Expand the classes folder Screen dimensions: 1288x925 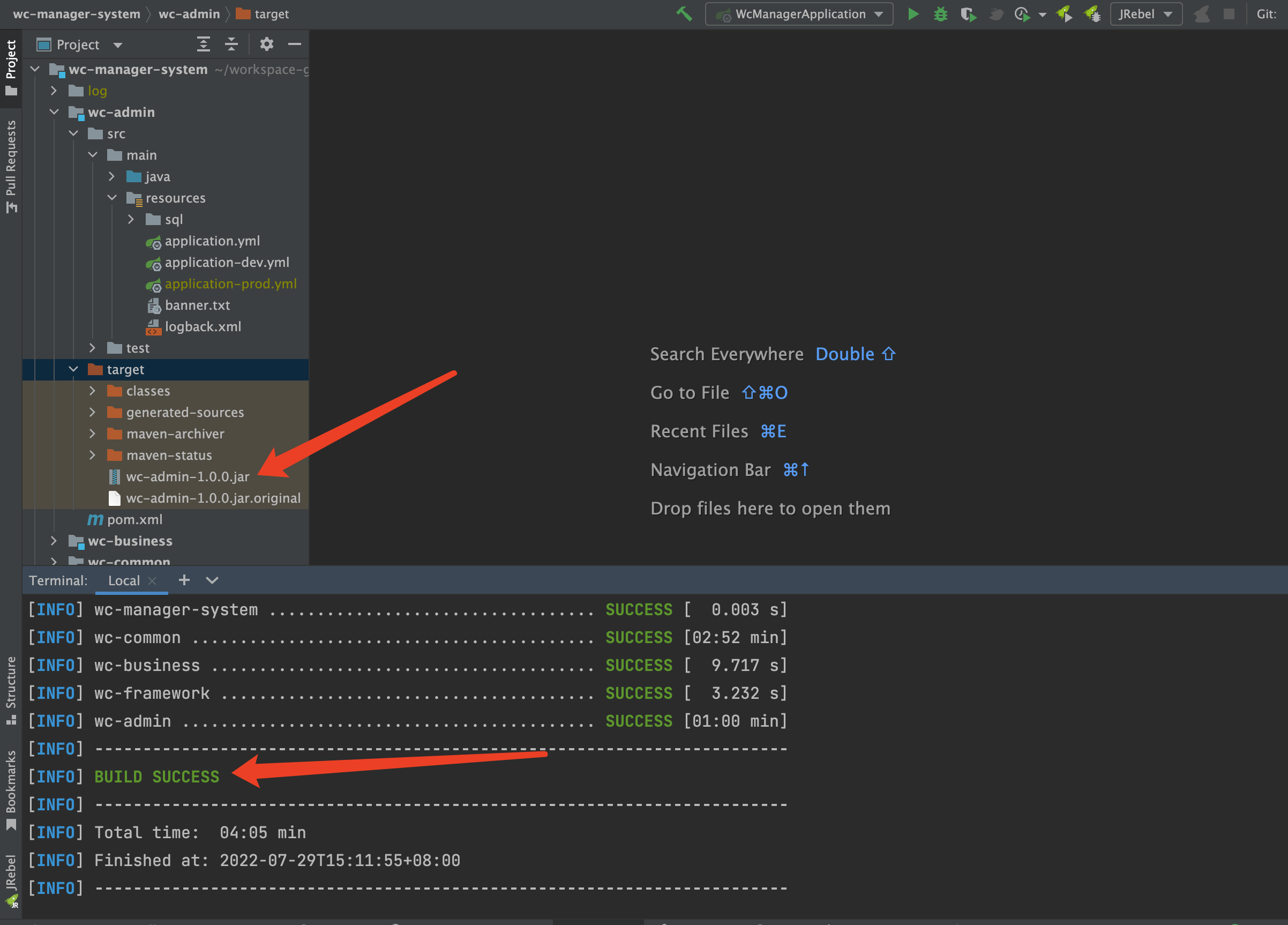coord(93,390)
